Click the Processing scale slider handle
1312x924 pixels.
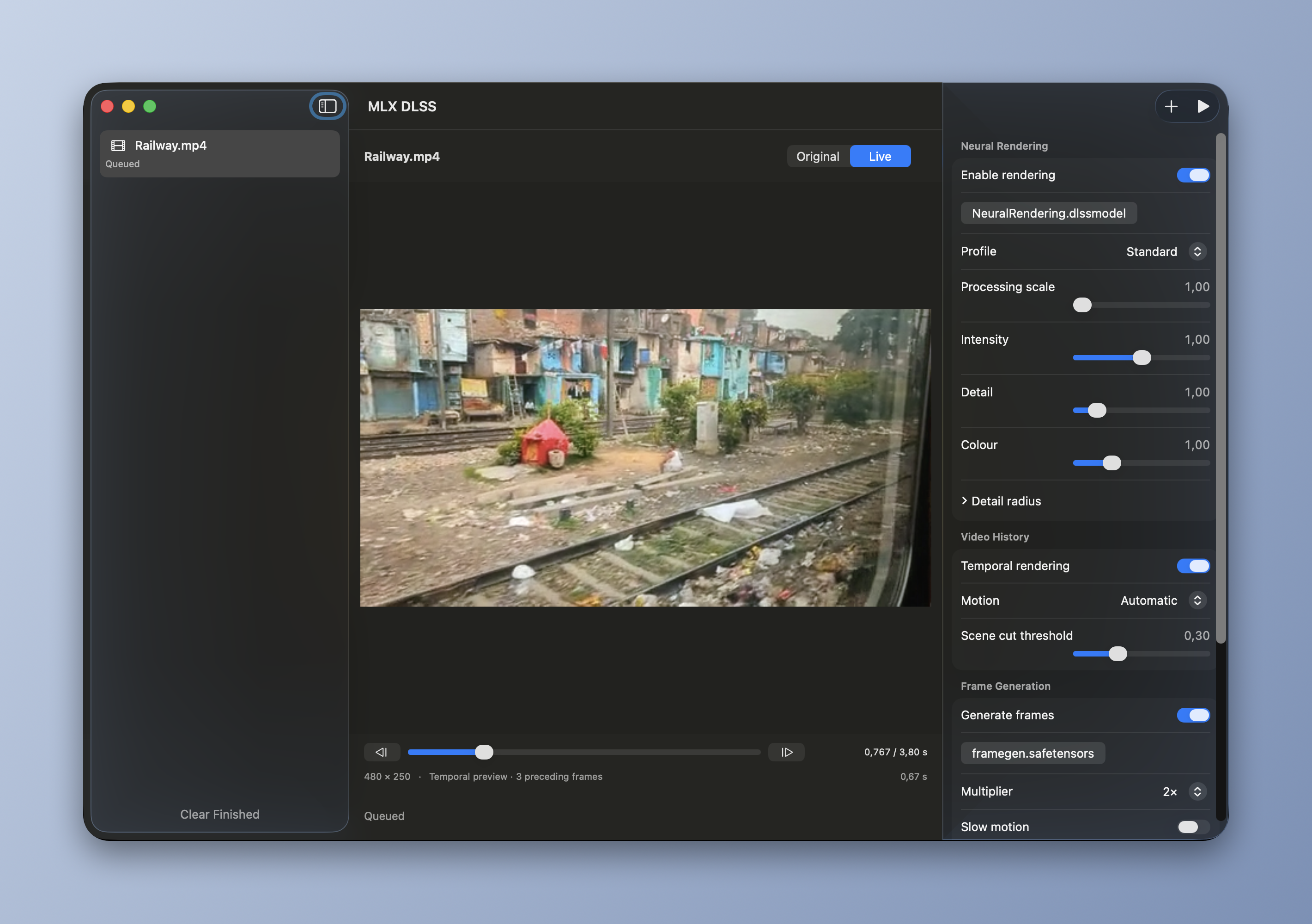pos(1082,305)
